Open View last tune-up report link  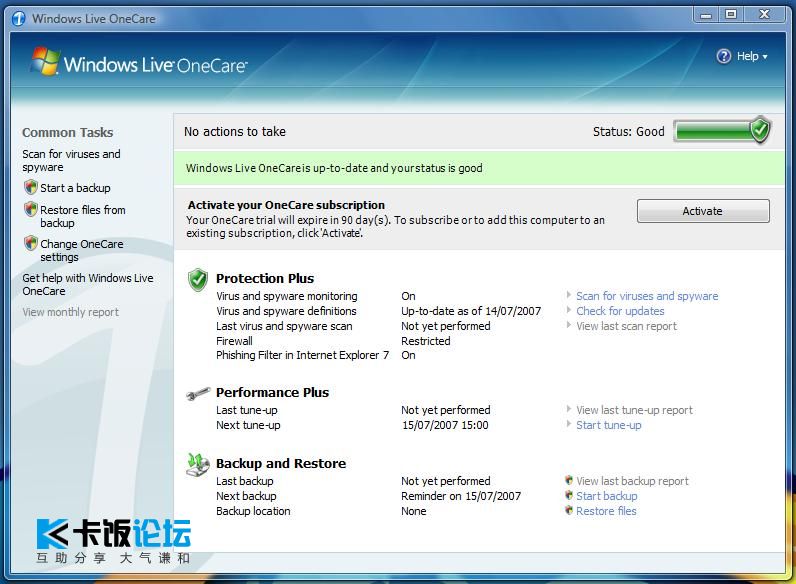[x=634, y=410]
